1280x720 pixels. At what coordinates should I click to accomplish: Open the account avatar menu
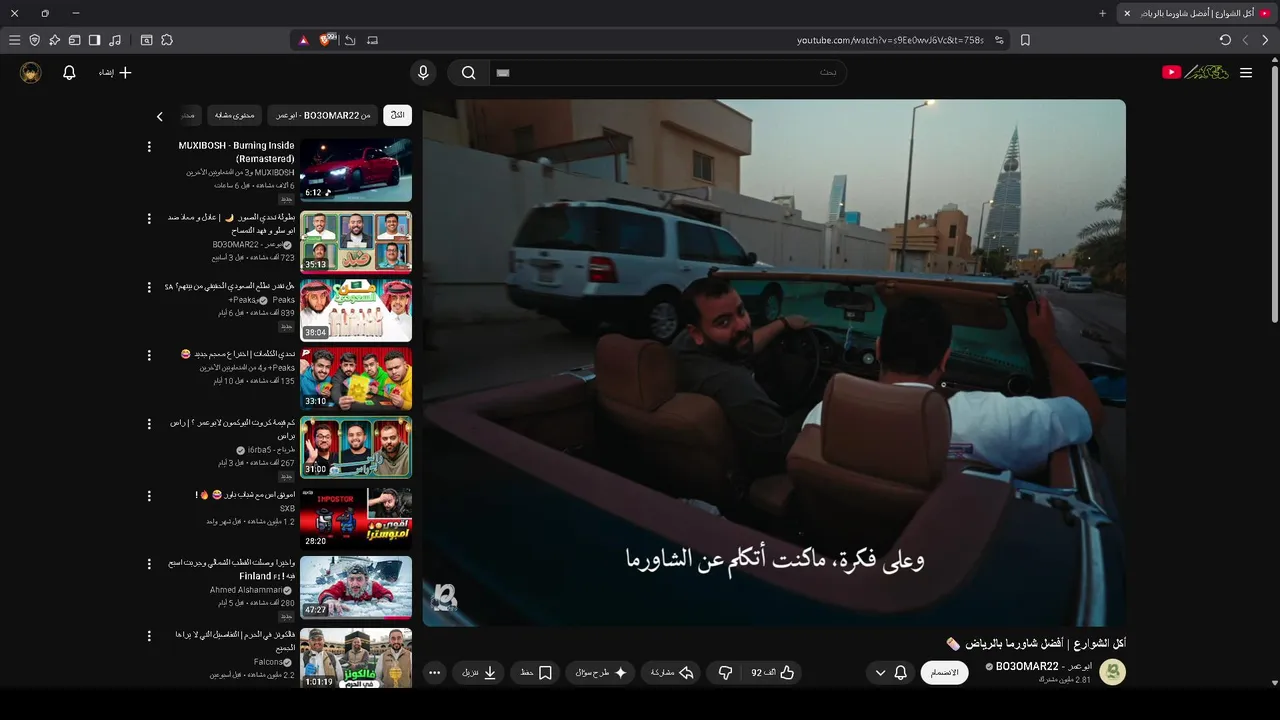31,72
